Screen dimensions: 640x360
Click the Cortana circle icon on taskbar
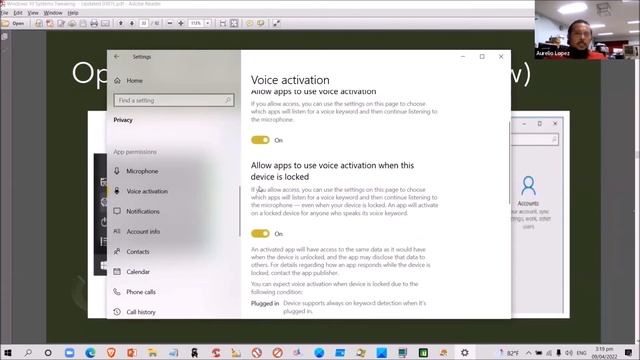(x=48, y=353)
